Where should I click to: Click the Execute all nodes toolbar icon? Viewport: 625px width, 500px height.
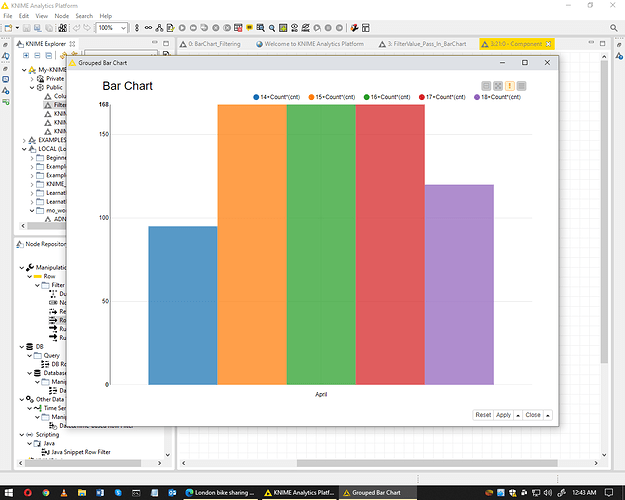point(204,28)
